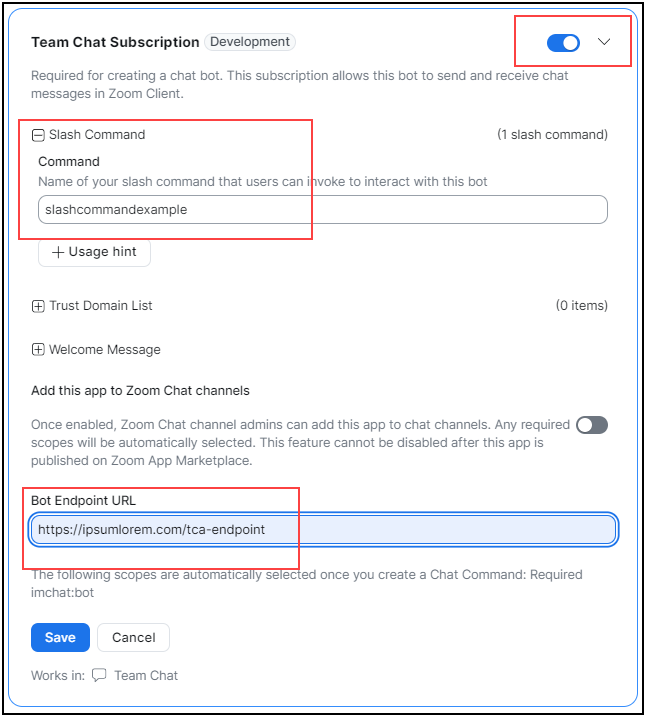This screenshot has height=715, width=646.
Task: Expand Trust Domain List plus icon
Action: (x=38, y=306)
